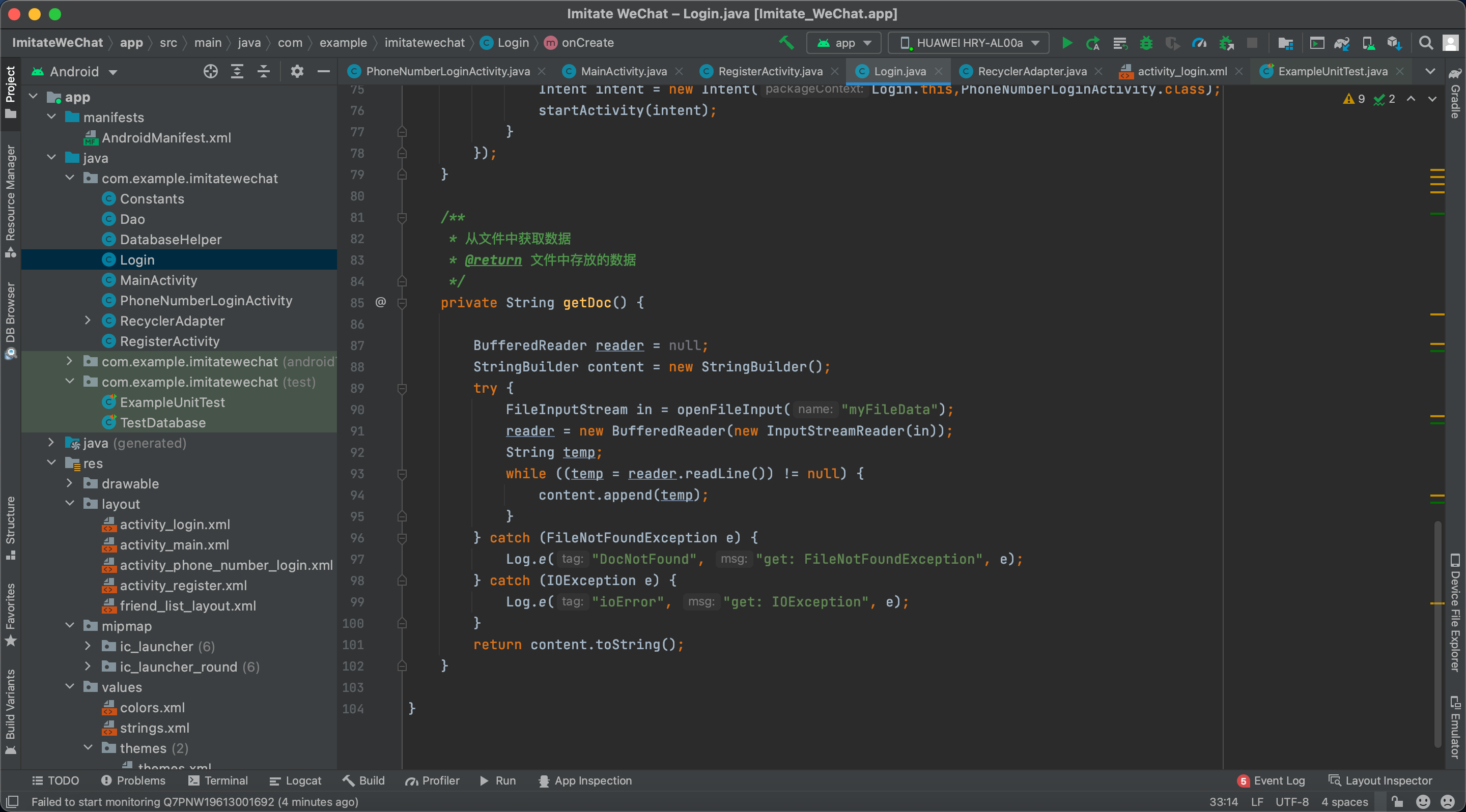
Task: Open the SDK Manager icon
Action: coord(1394,43)
